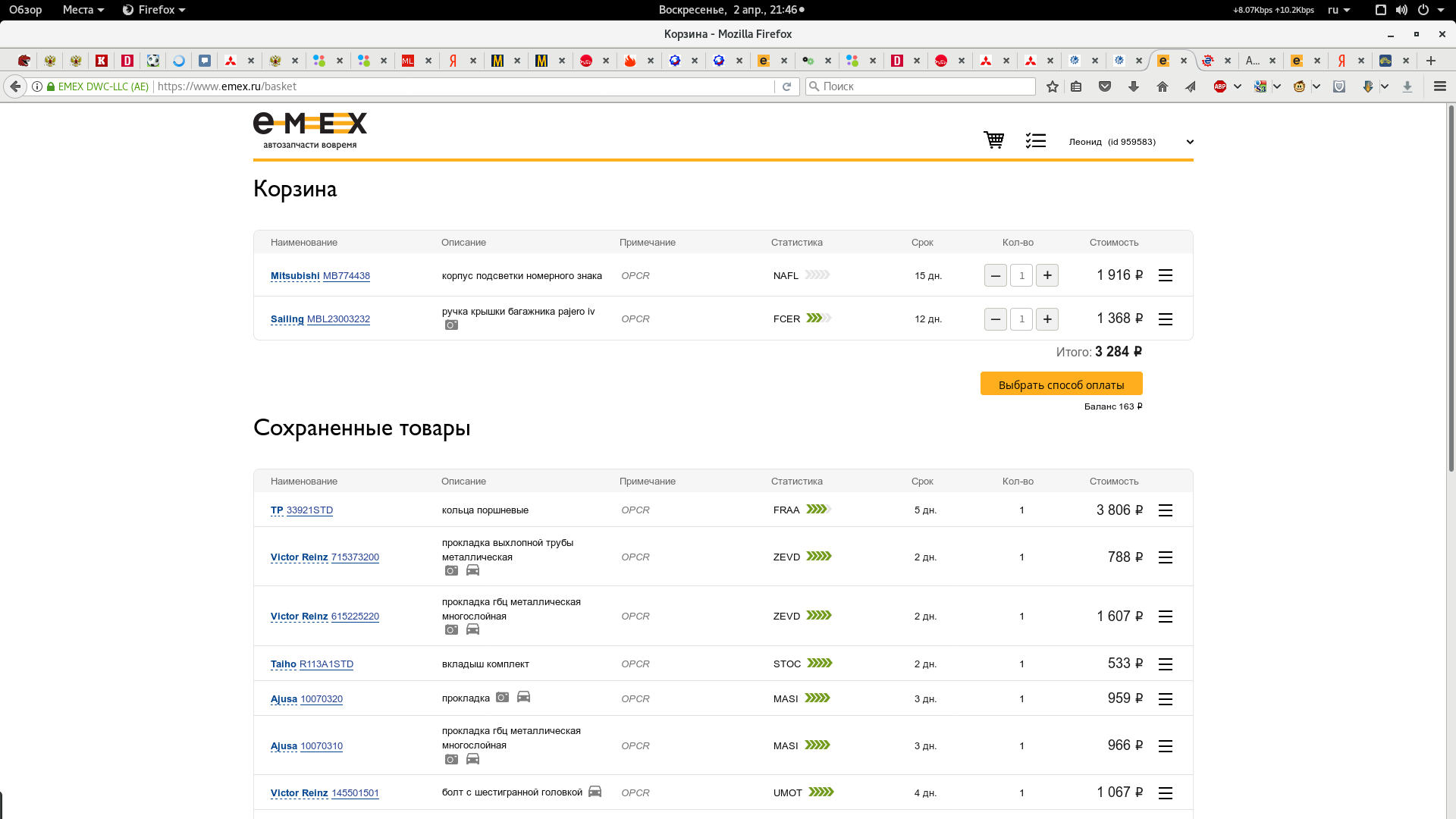Open the Места menu in the top bar

[x=83, y=10]
